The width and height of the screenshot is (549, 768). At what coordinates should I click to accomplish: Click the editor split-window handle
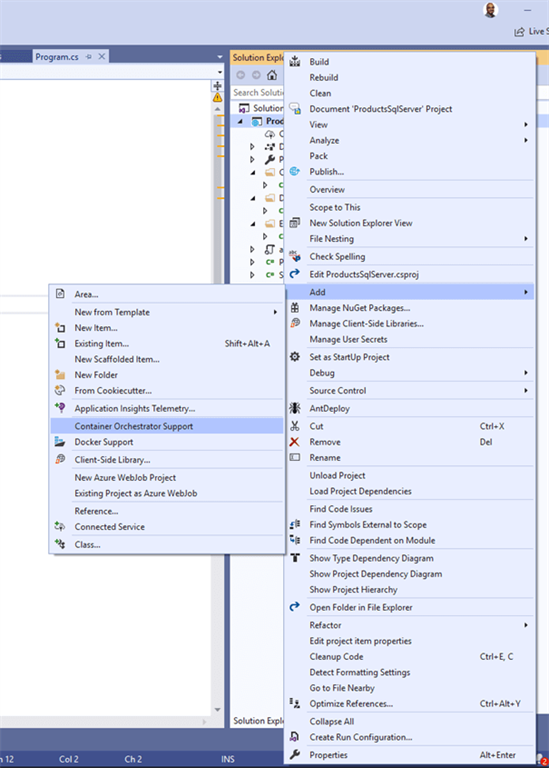(217, 86)
